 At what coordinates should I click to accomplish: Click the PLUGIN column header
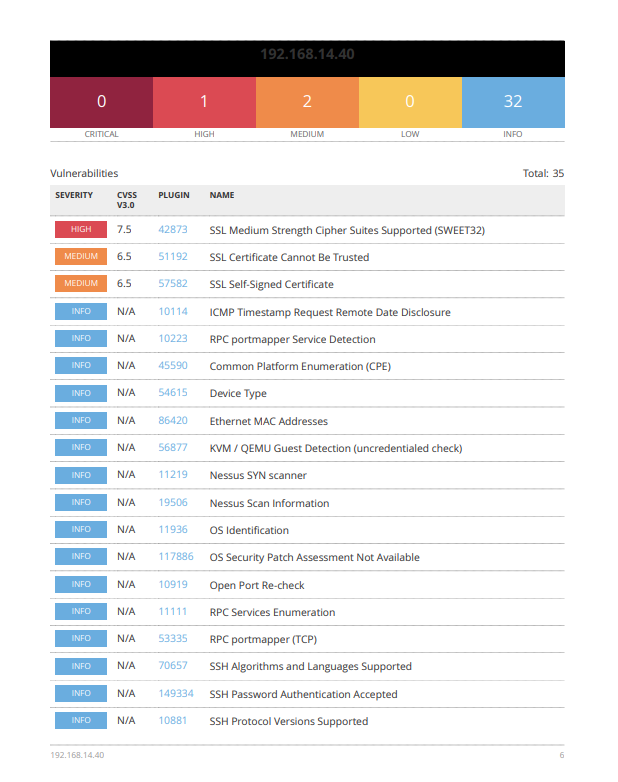173,196
